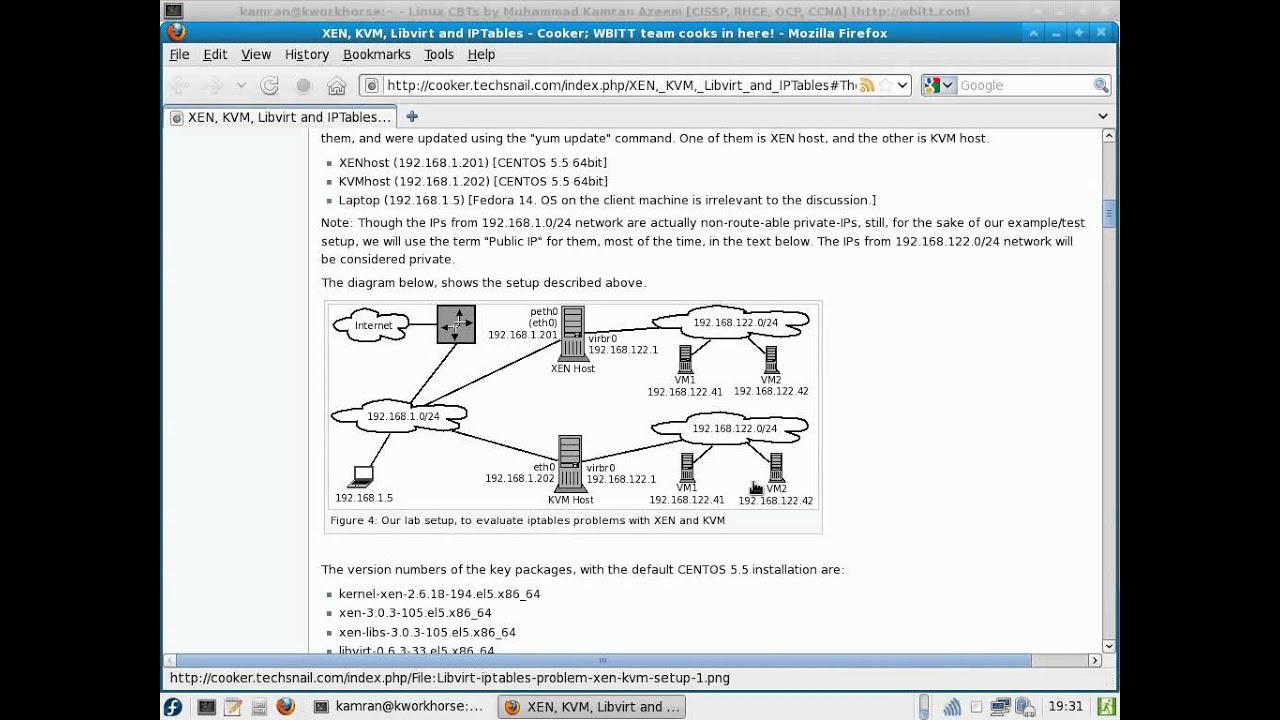Open the back/forward history dropdown arrow
Screen dimensions: 1280x720
241,86
